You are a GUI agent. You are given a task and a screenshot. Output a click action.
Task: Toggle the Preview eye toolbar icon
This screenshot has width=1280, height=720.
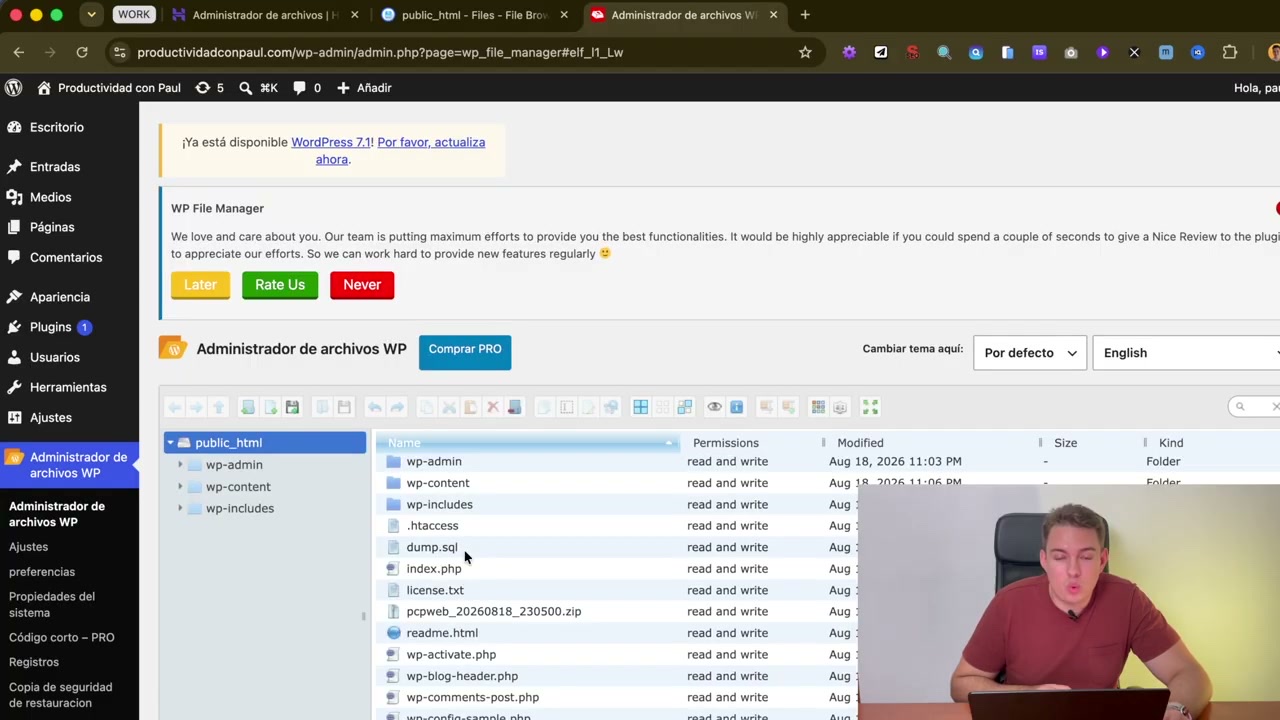pos(715,407)
